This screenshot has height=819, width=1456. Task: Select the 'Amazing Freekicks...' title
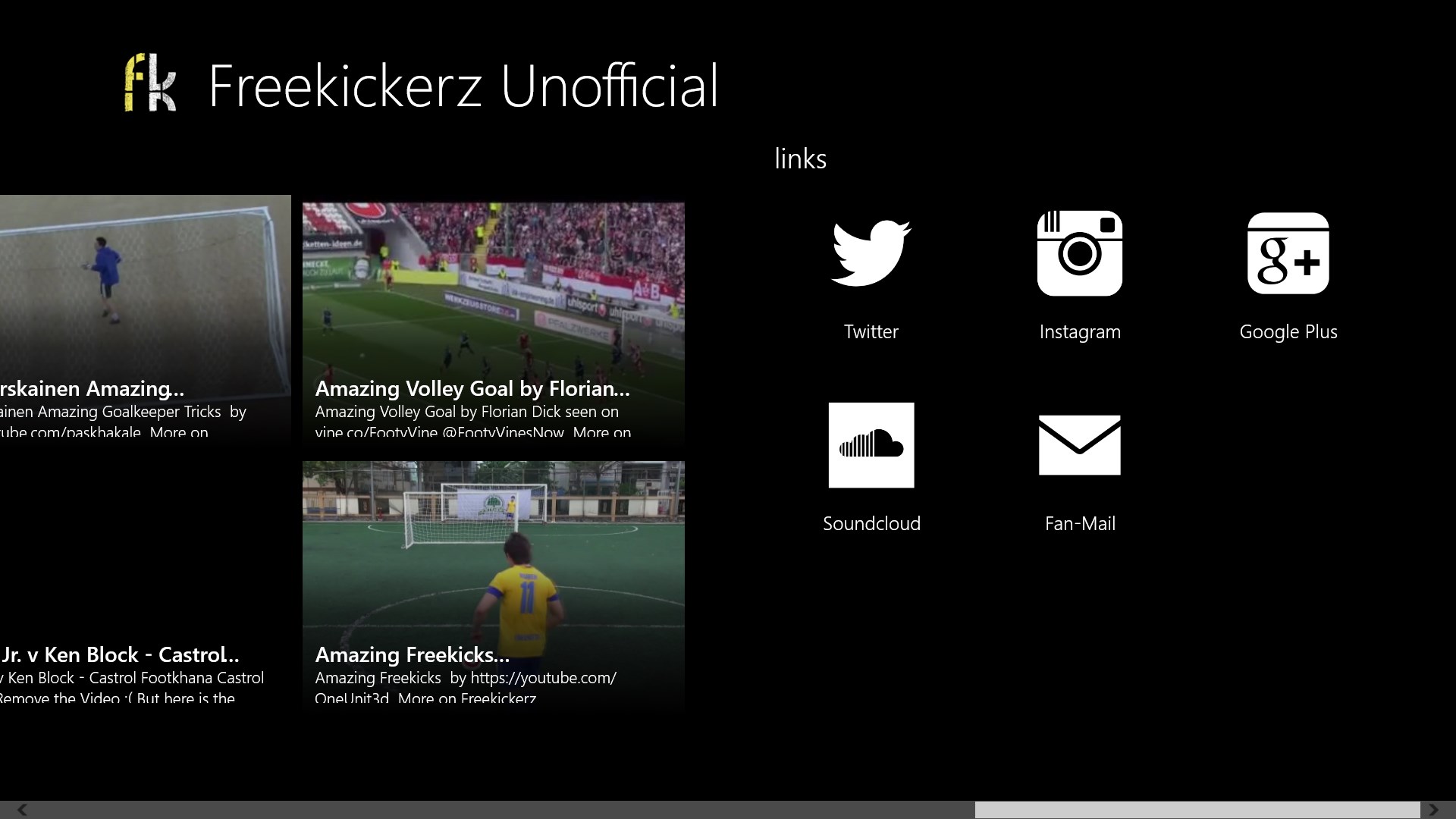click(412, 654)
